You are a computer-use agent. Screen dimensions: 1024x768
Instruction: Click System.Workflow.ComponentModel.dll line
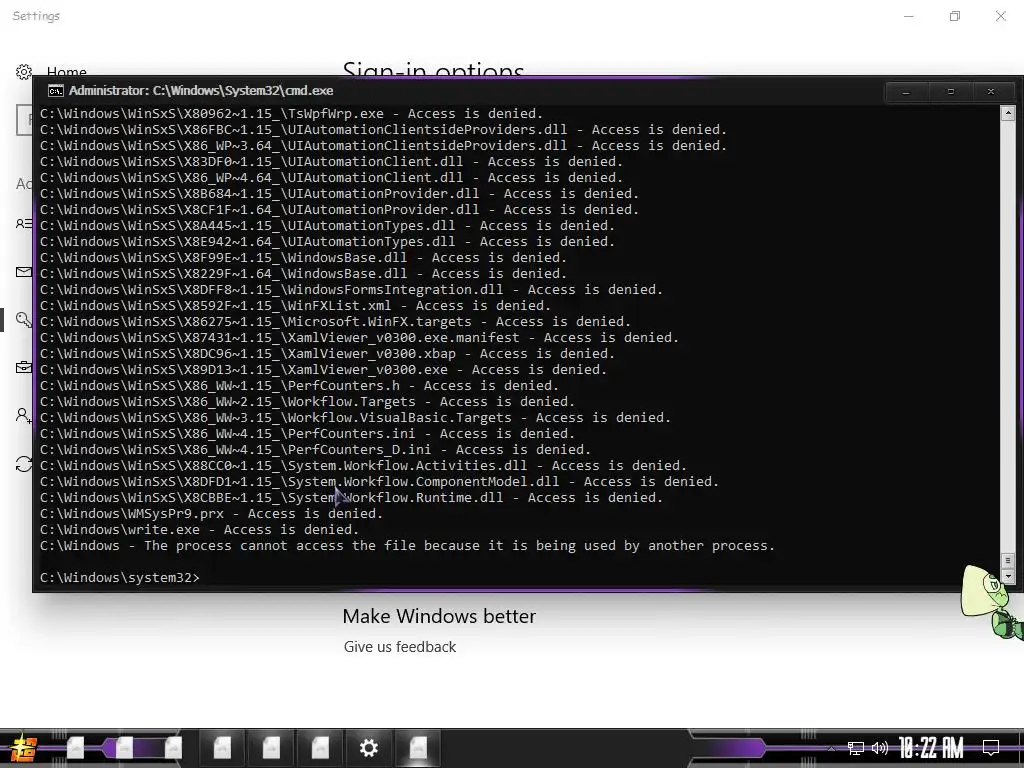pyautogui.click(x=379, y=481)
